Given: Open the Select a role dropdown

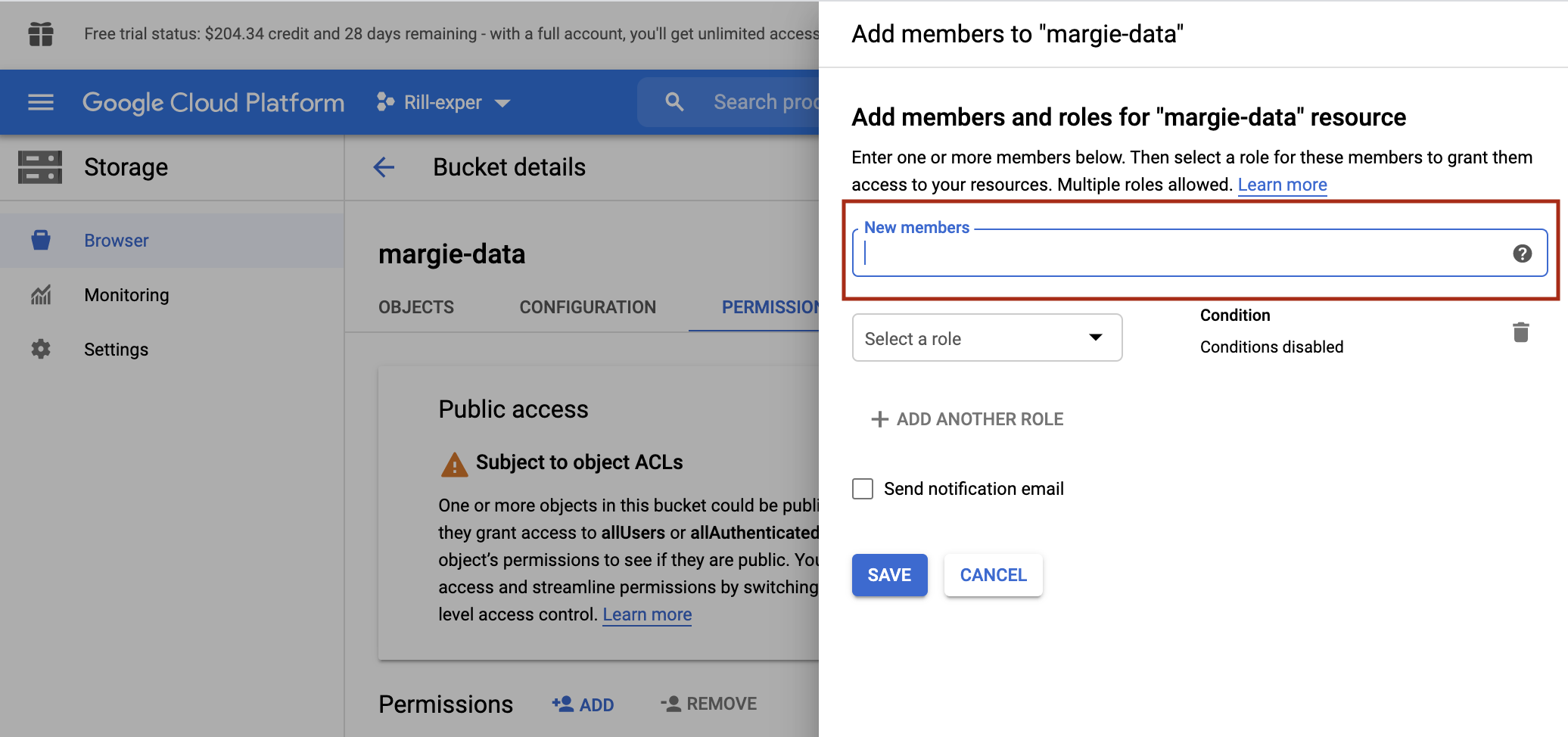Looking at the screenshot, I should tap(987, 337).
